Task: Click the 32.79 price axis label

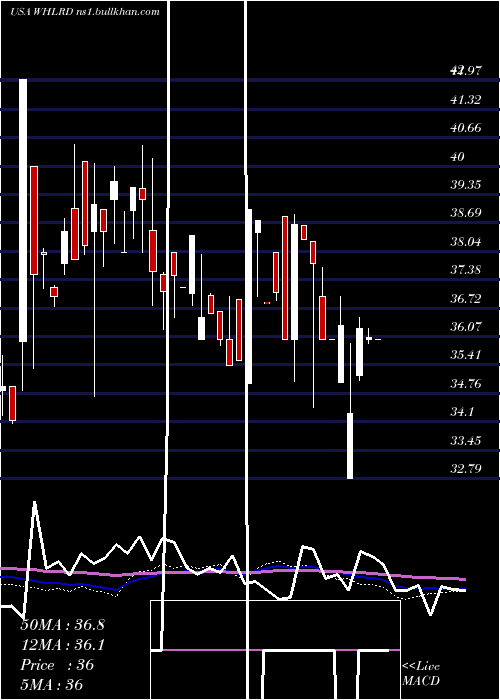Action: (x=466, y=468)
